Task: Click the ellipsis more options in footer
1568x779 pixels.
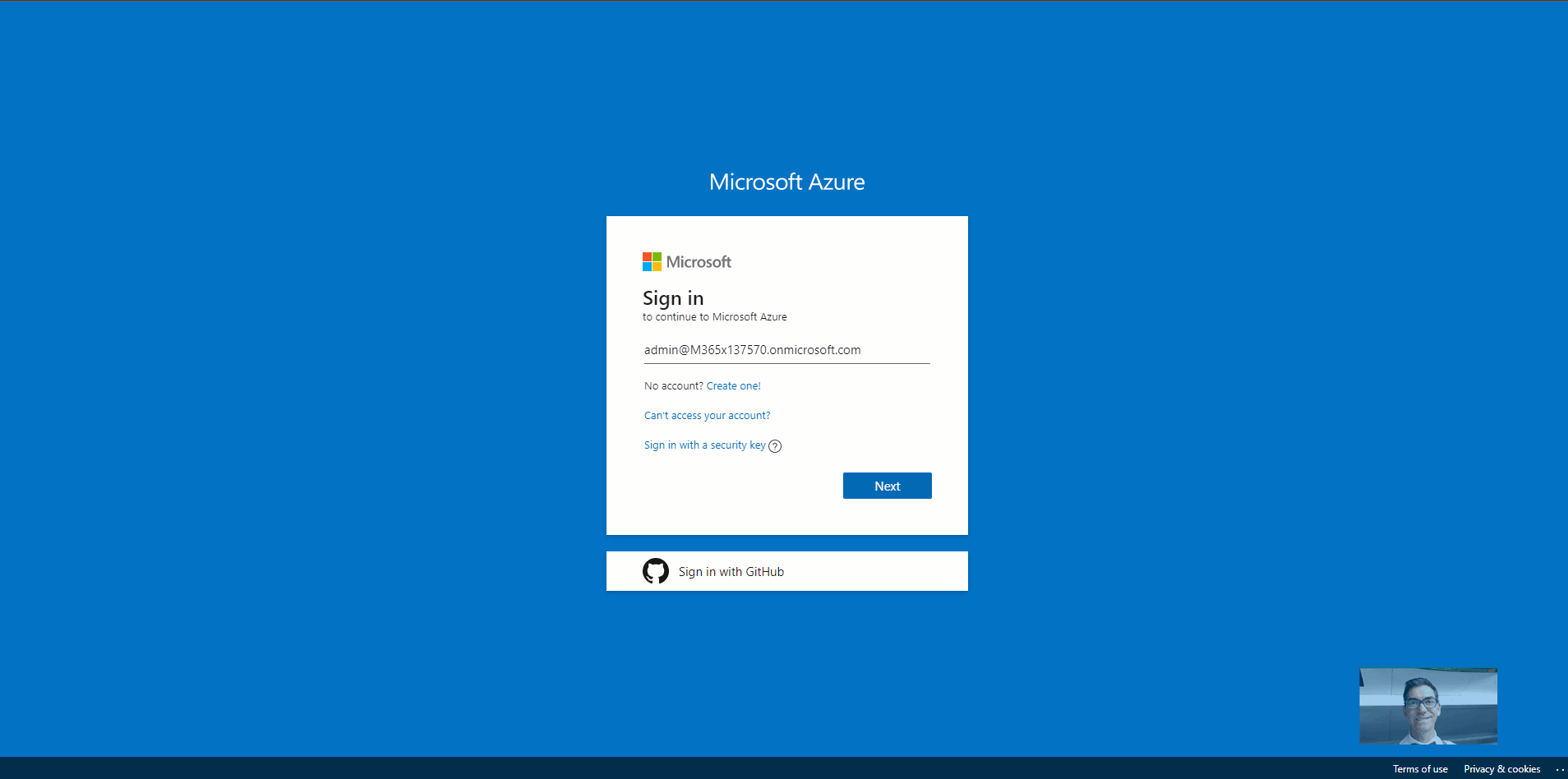Action: (x=1560, y=769)
